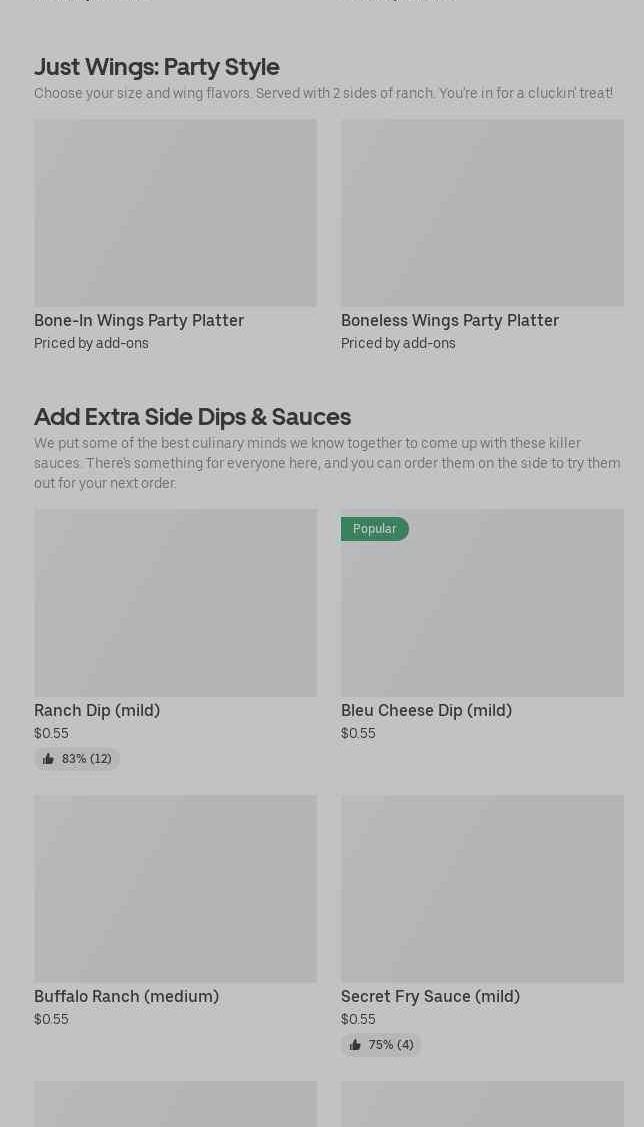View the 75% (4) rating chip

381,1045
